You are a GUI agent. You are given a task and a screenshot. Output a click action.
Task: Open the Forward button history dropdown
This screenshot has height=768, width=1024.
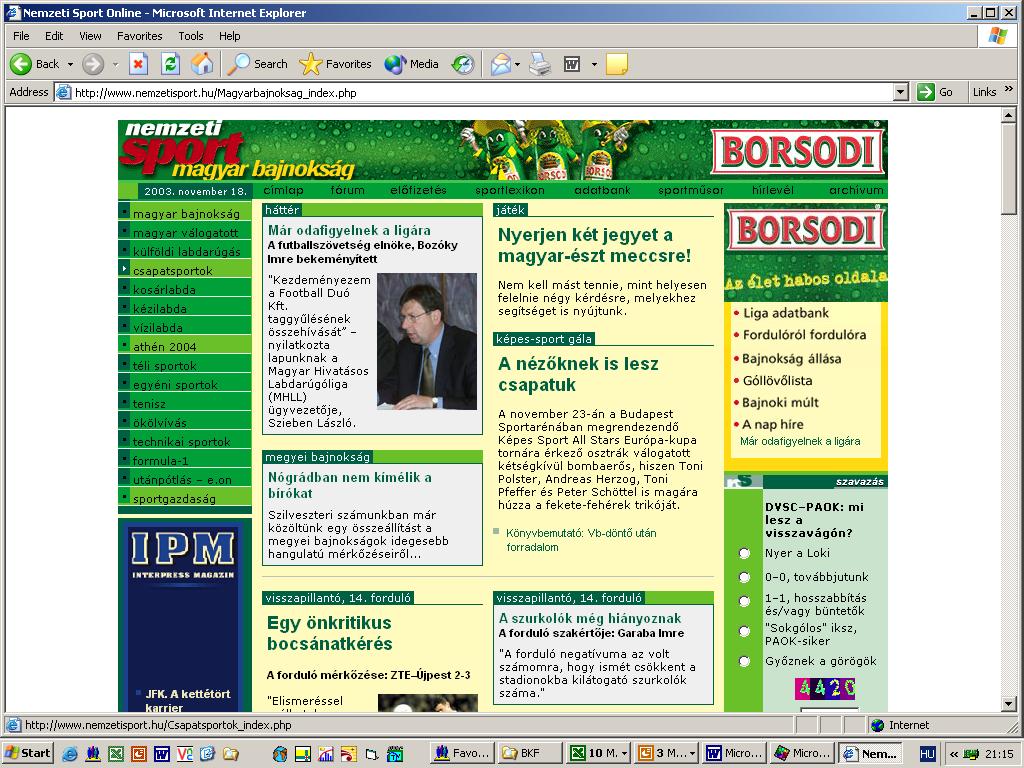(x=115, y=64)
